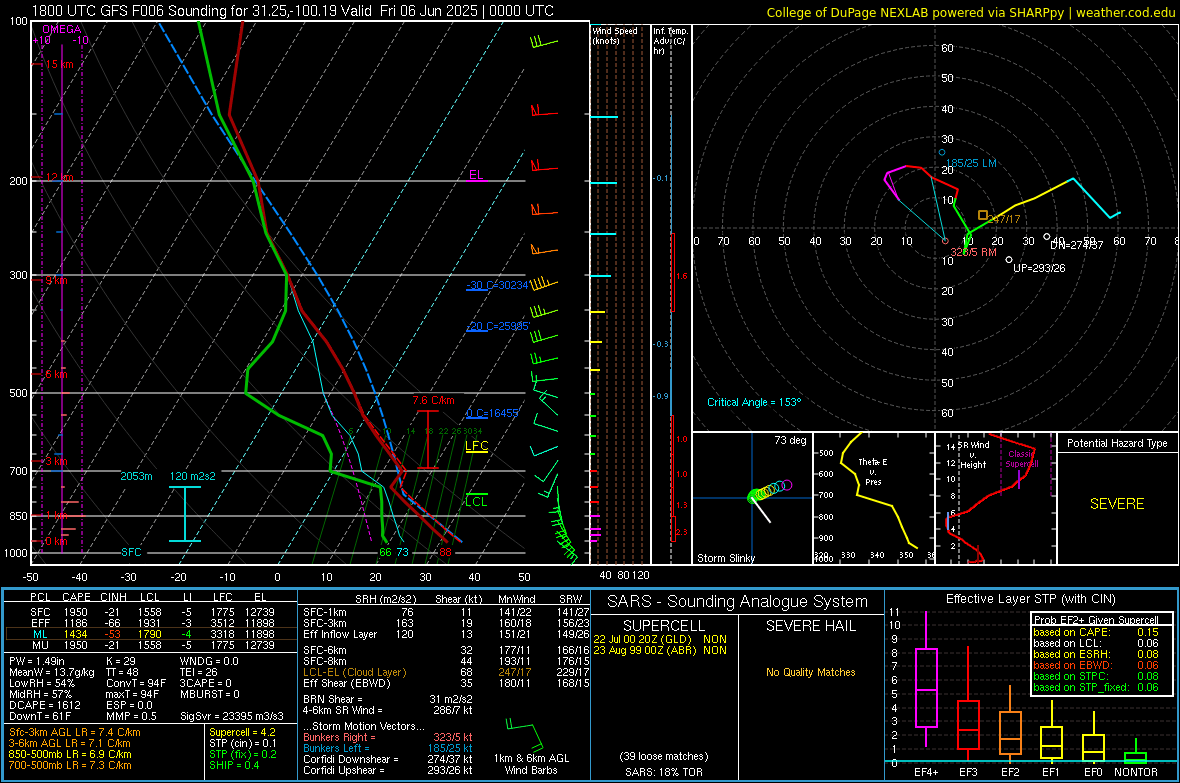Click the Bunkers Left storm motion line
This screenshot has width=1180, height=783.
click(x=388, y=748)
